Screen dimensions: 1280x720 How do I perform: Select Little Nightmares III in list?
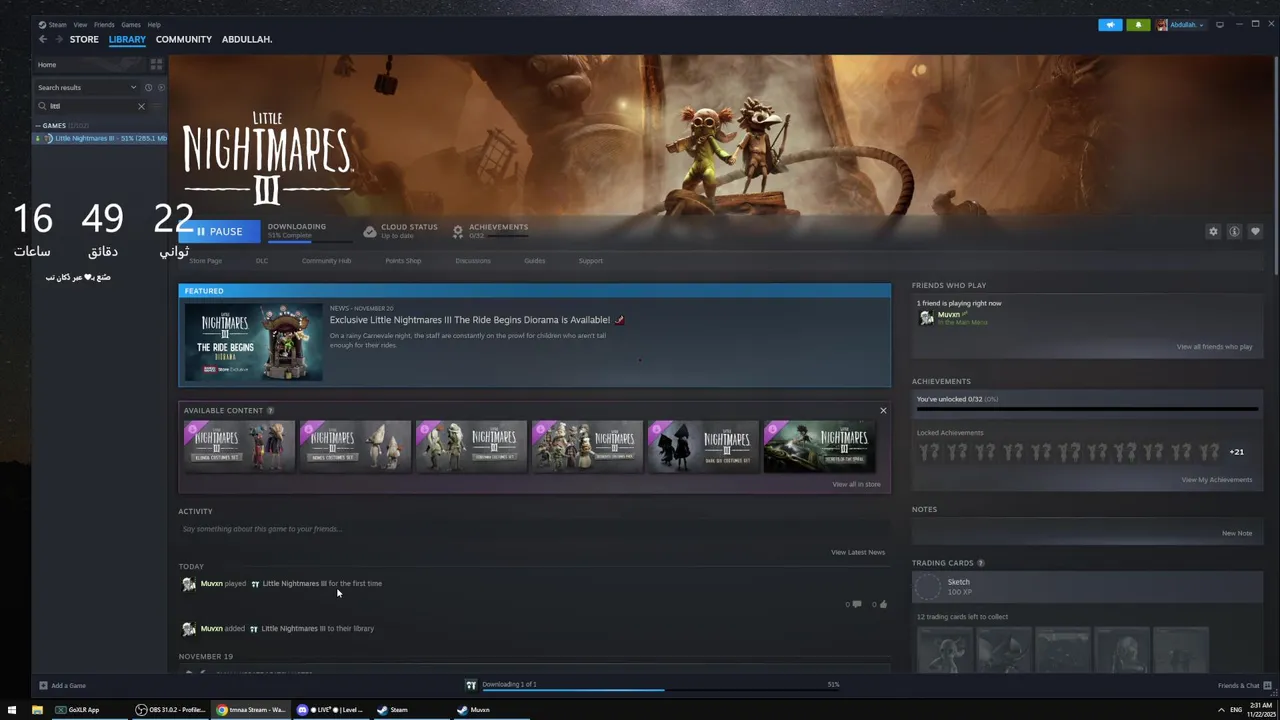[101, 138]
